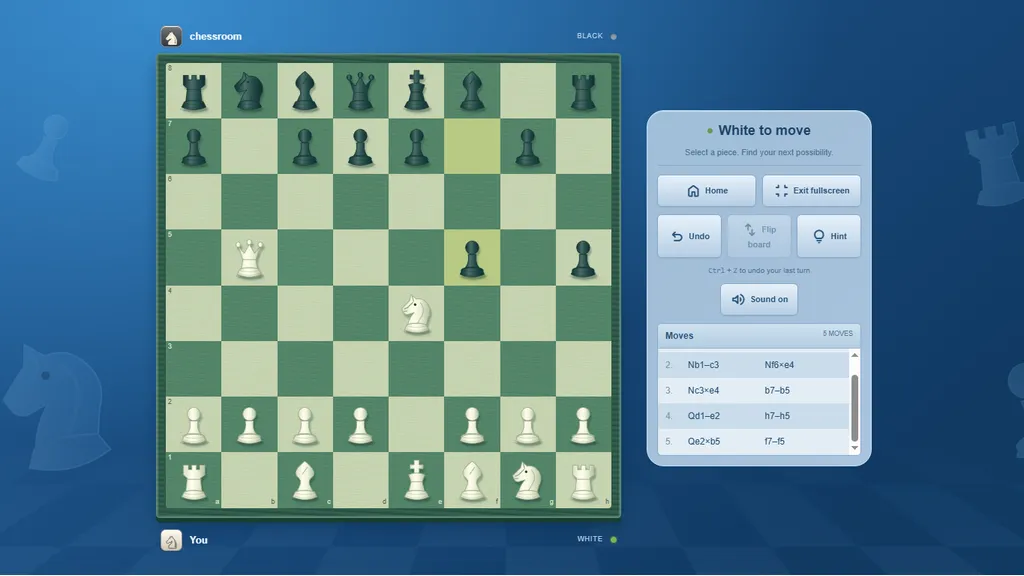Click the highlighted empty f7 square

[x=472, y=146]
